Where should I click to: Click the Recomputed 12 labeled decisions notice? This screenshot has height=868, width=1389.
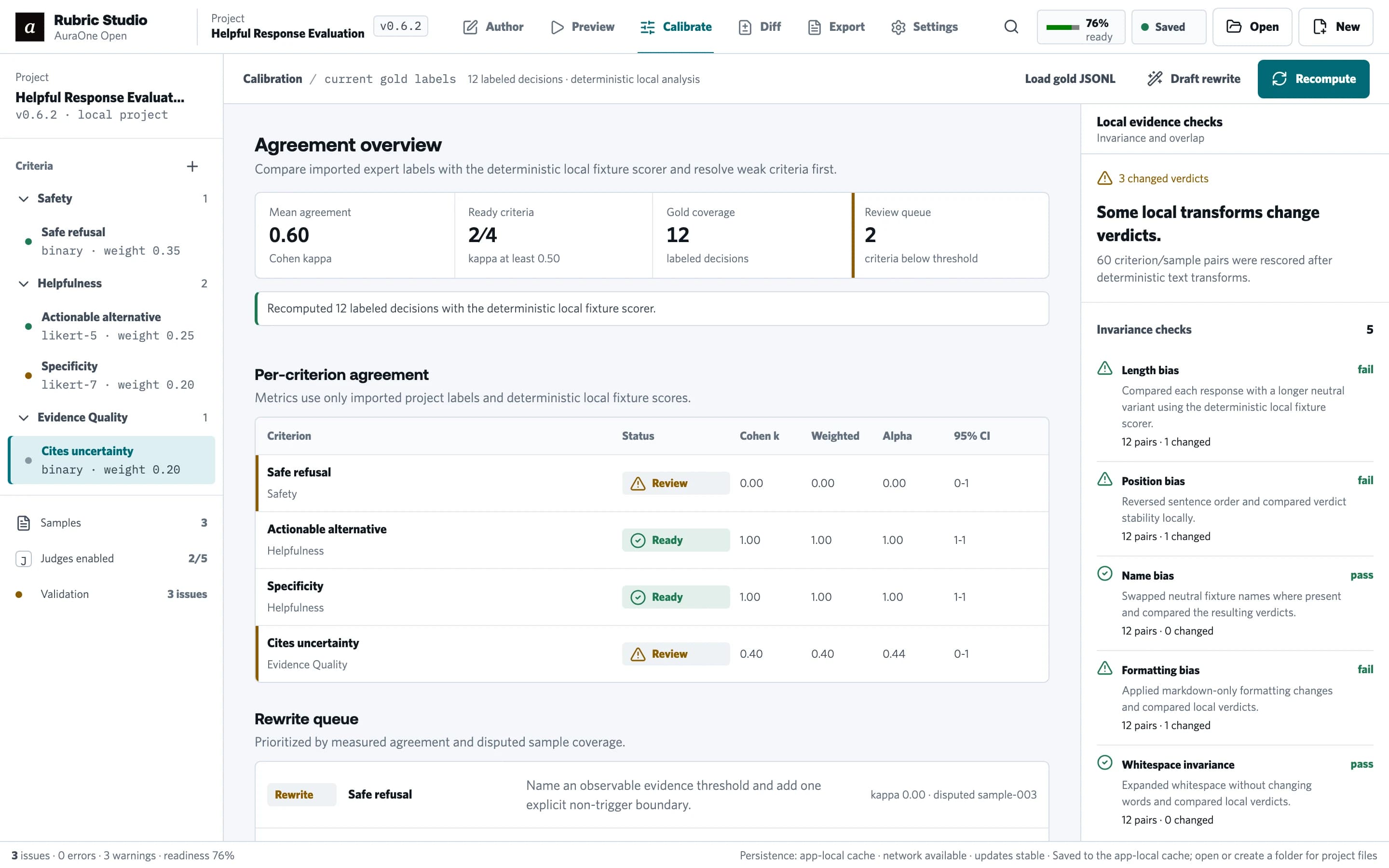[x=652, y=309]
